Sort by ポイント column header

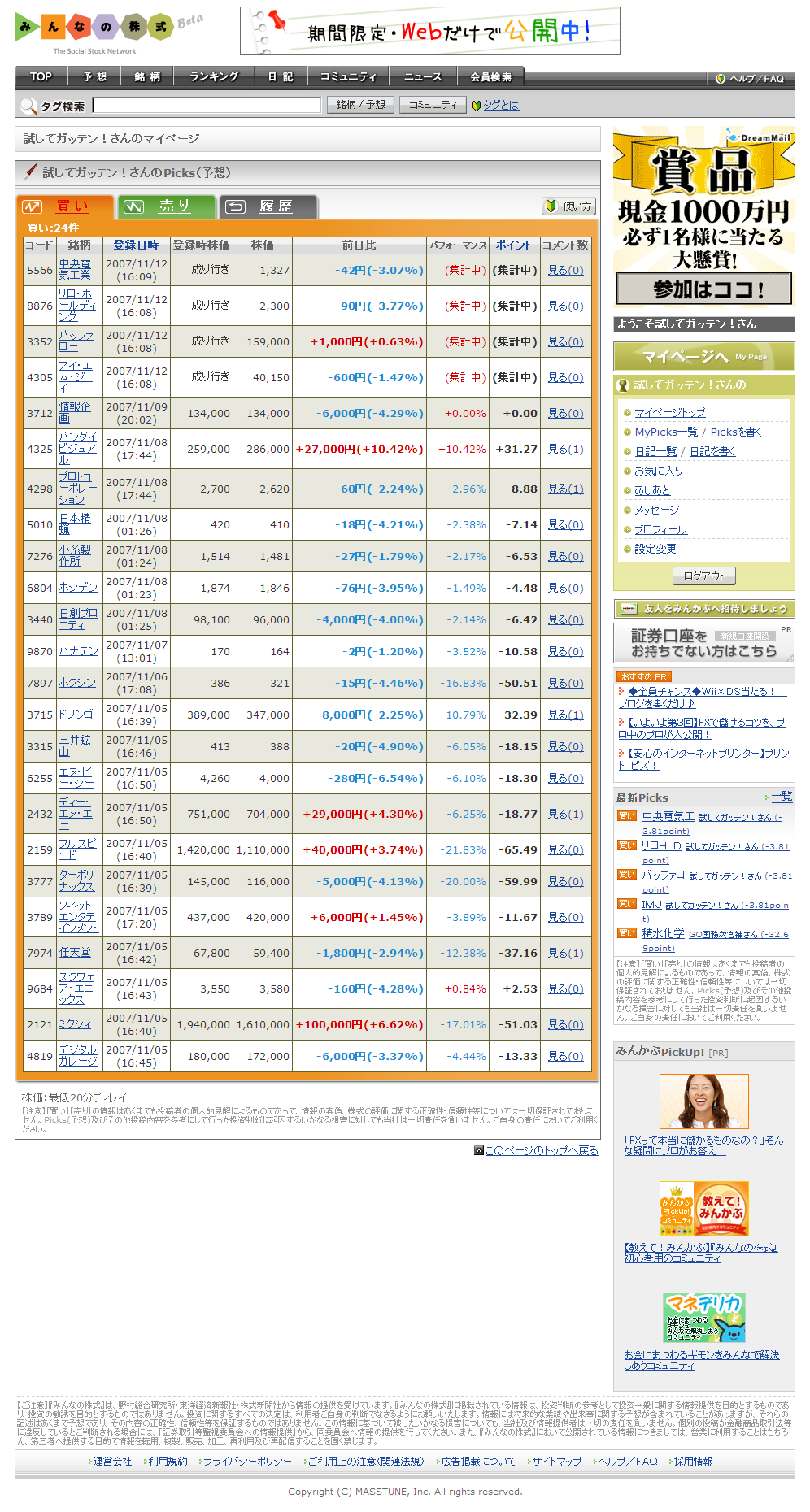tap(514, 245)
